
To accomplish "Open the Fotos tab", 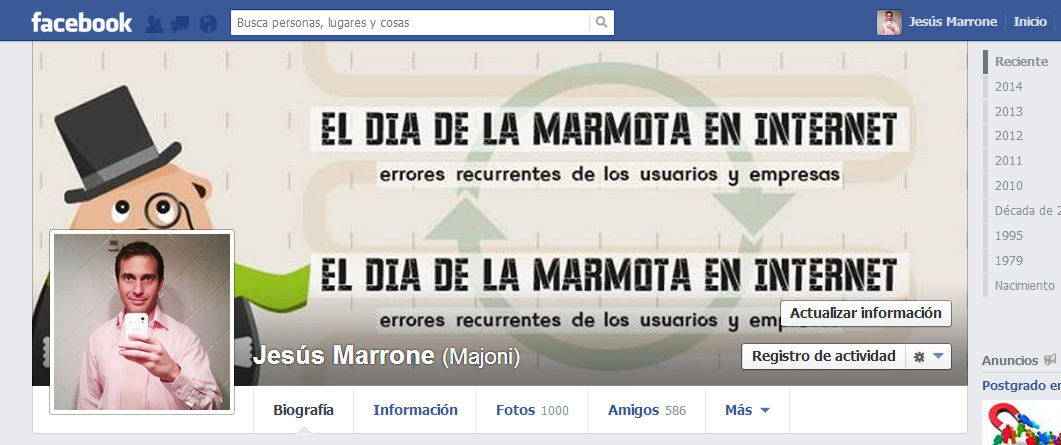I will pyautogui.click(x=532, y=410).
